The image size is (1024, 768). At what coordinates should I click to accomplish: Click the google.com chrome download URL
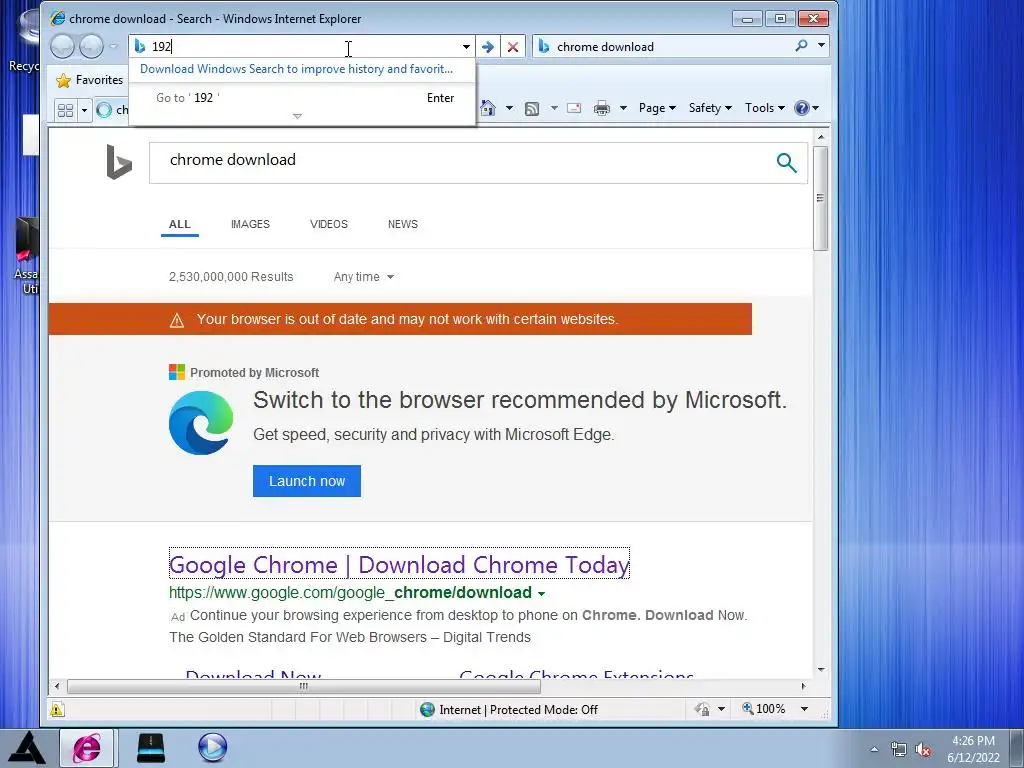[x=351, y=593]
